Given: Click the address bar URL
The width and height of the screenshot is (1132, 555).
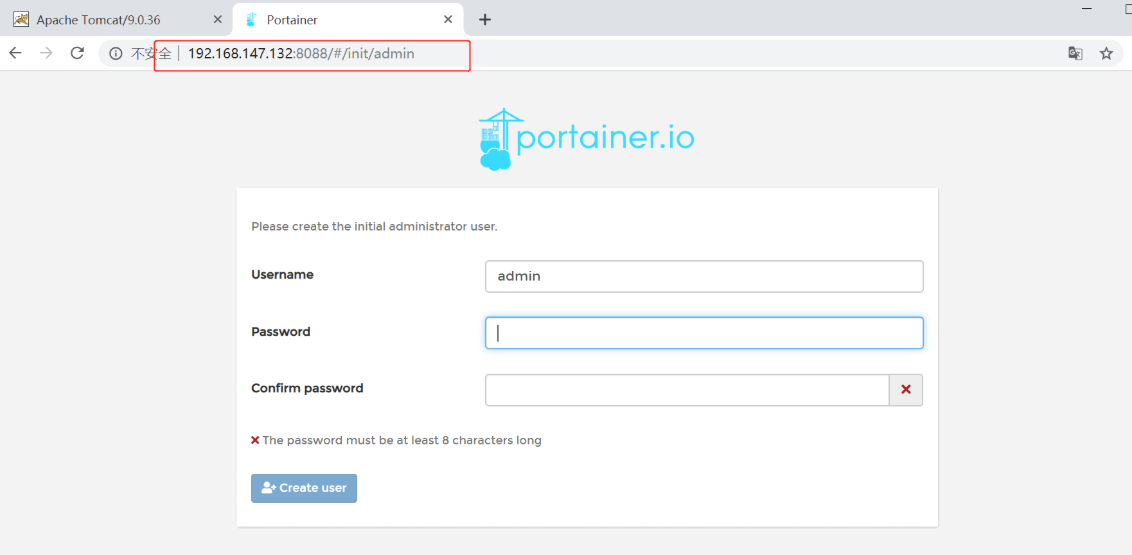Looking at the screenshot, I should (x=301, y=53).
